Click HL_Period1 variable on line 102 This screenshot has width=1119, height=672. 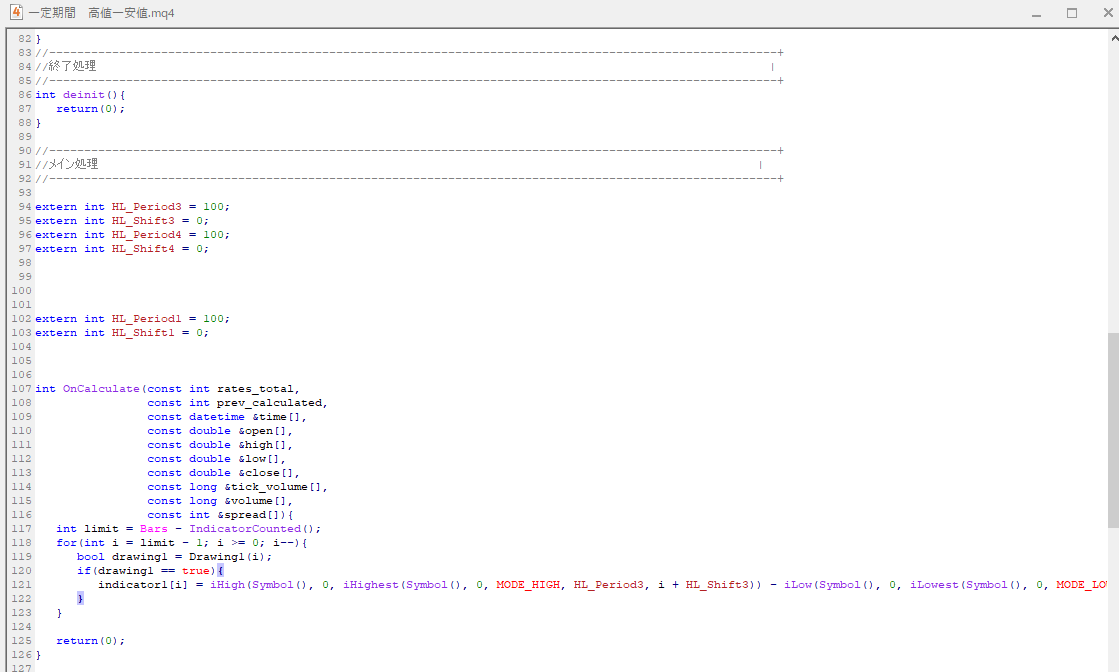(146, 319)
